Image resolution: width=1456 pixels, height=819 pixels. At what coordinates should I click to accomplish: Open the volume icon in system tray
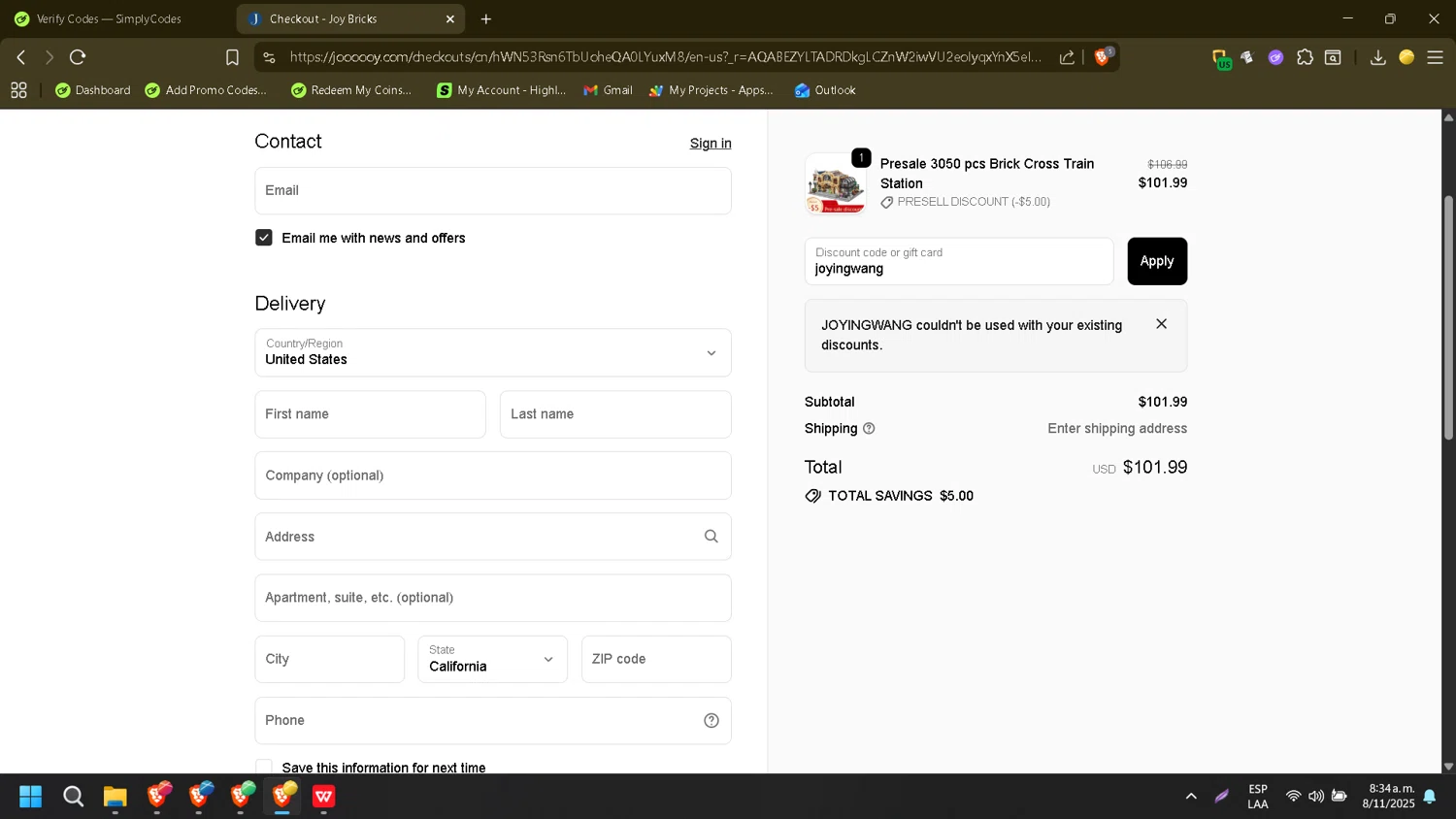pyautogui.click(x=1316, y=797)
